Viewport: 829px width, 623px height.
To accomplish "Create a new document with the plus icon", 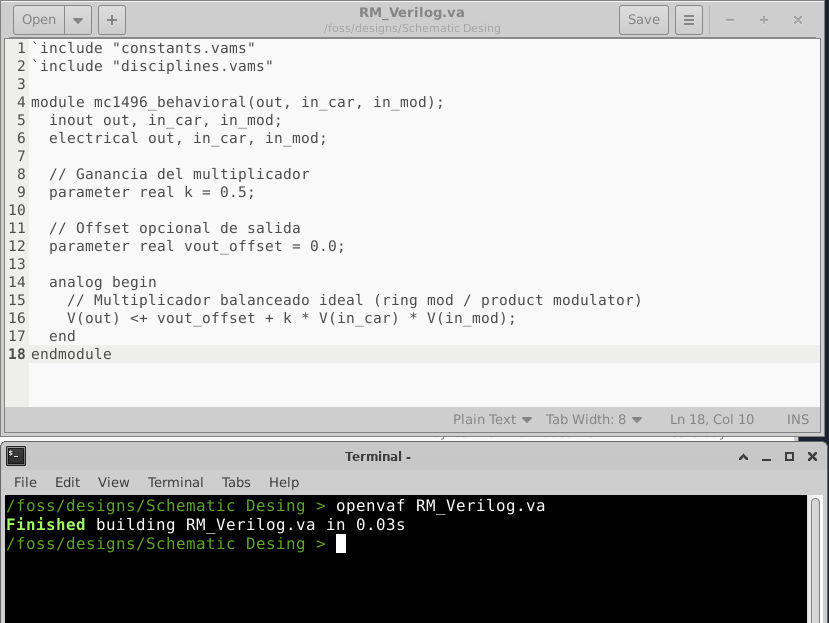I will (x=110, y=19).
